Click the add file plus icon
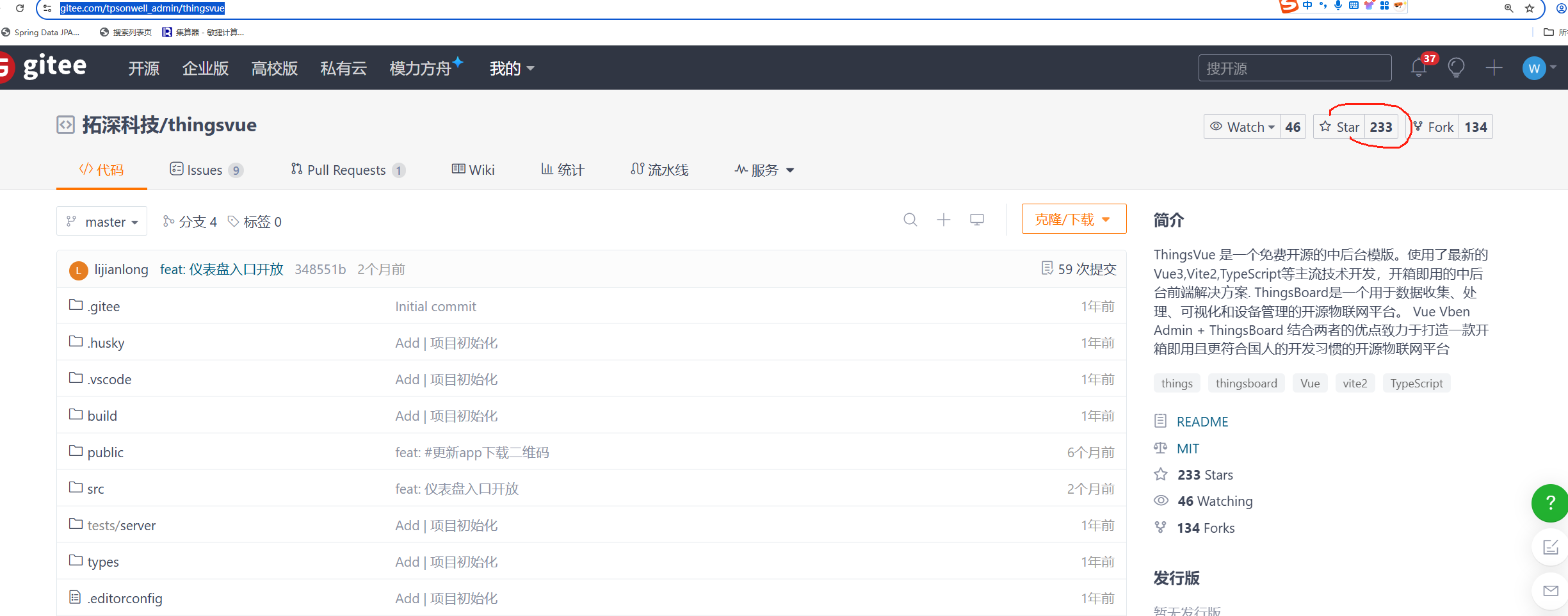The image size is (1568, 616). click(x=944, y=220)
